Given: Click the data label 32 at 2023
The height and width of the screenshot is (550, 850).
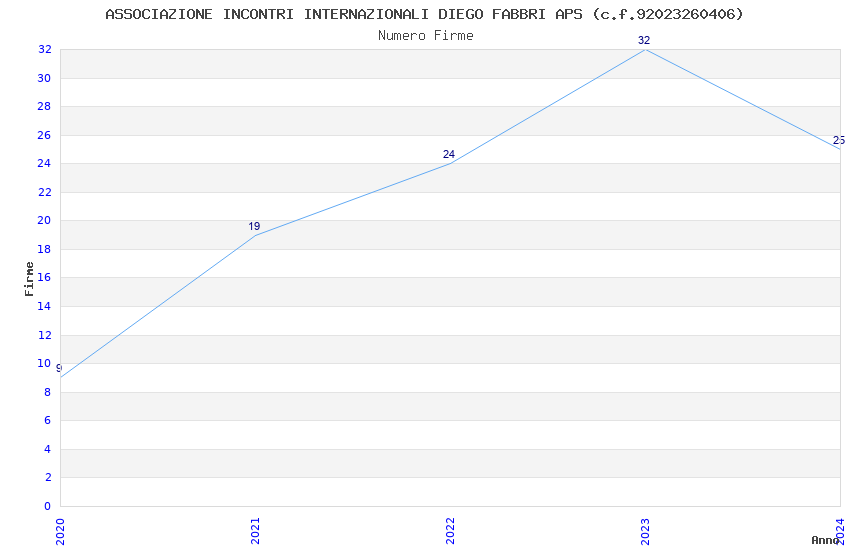Looking at the screenshot, I should pos(644,40).
